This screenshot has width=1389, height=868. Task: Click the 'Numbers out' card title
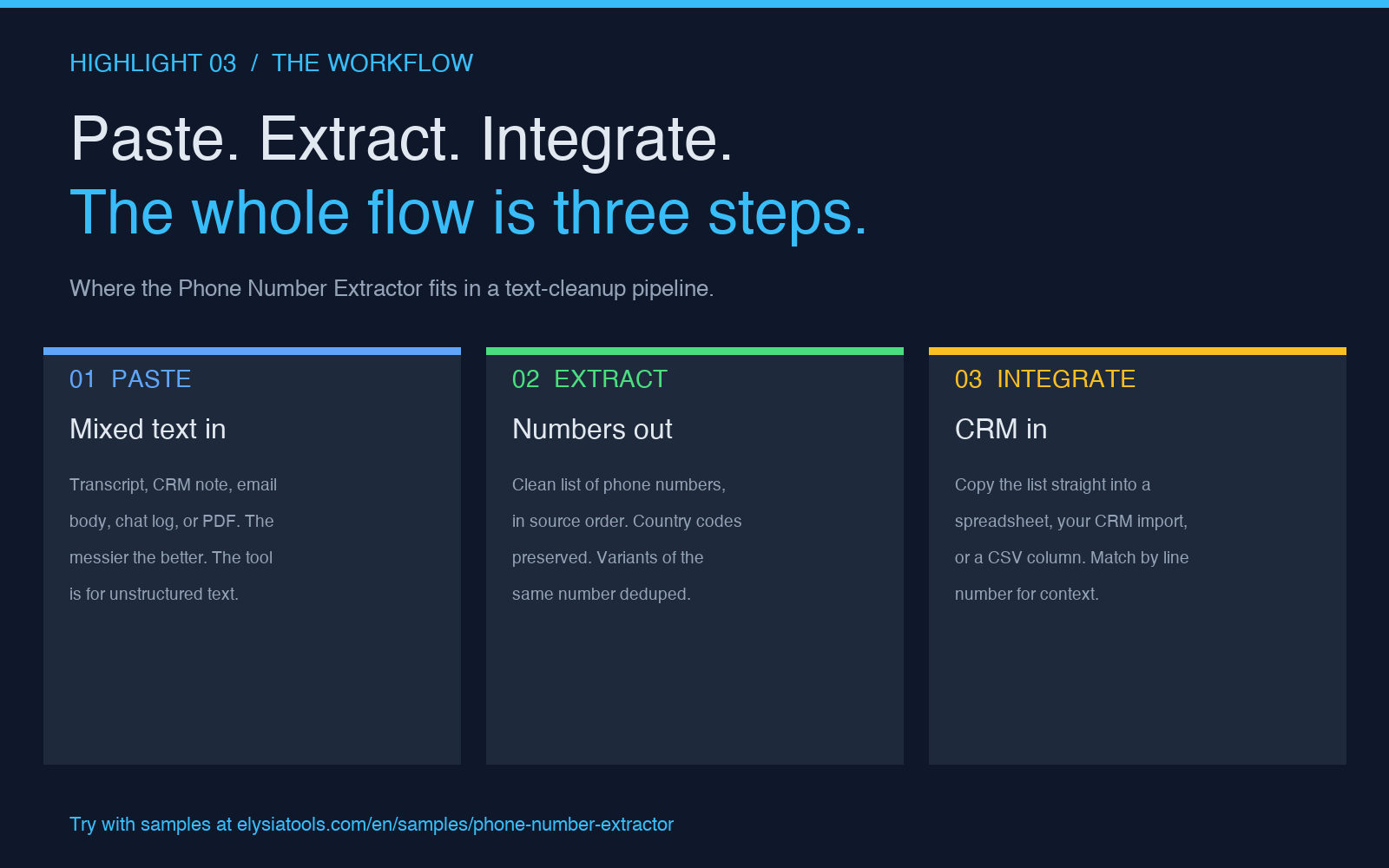(592, 429)
